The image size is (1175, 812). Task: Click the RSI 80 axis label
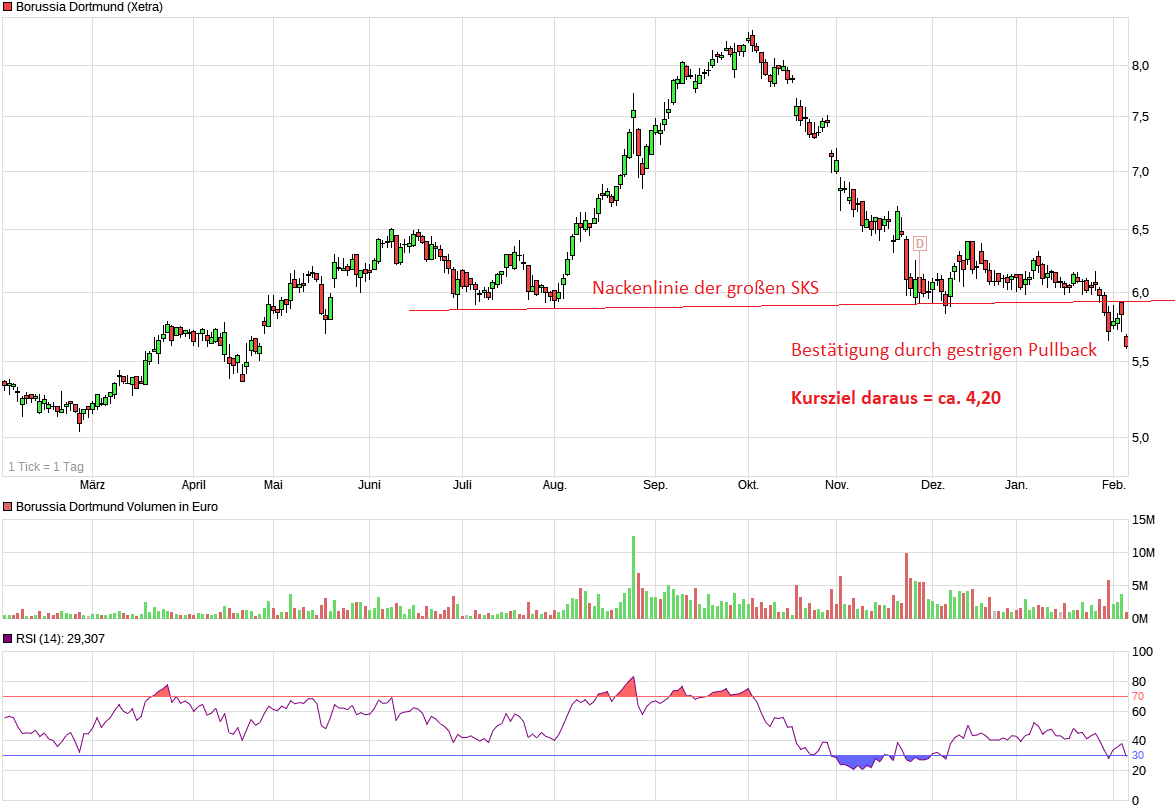(x=1139, y=682)
